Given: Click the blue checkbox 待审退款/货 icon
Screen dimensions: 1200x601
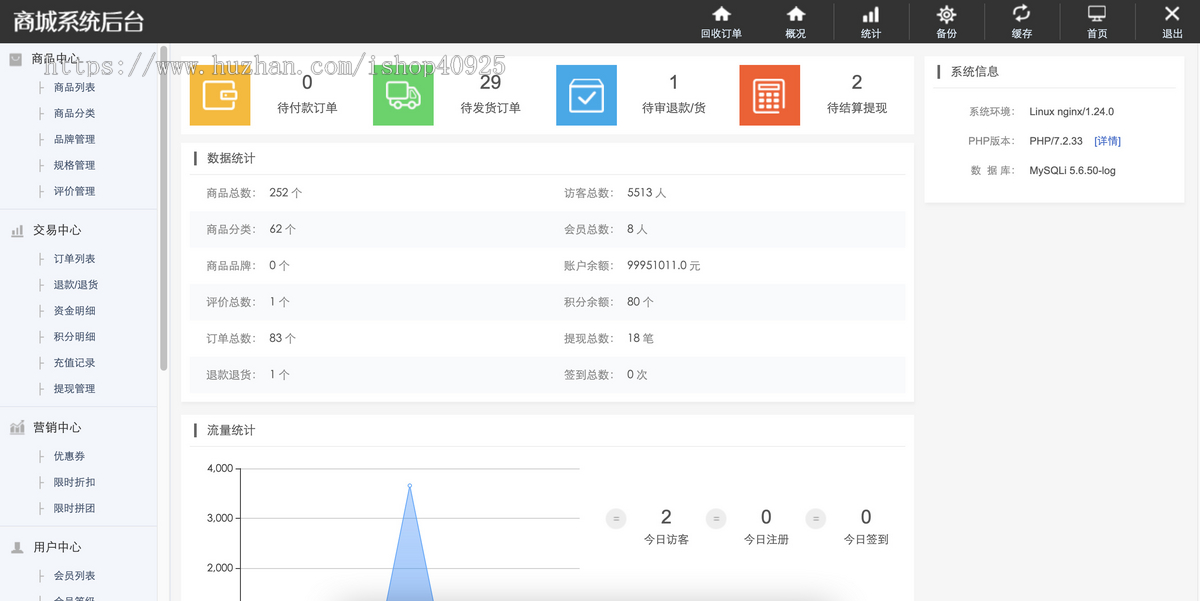Looking at the screenshot, I should (x=586, y=95).
